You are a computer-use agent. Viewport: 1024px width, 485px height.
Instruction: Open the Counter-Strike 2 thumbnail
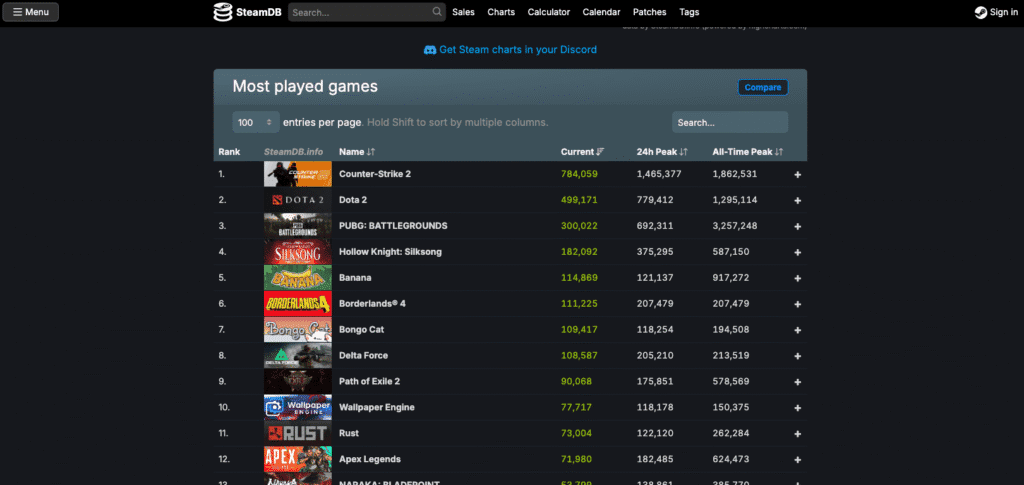298,174
